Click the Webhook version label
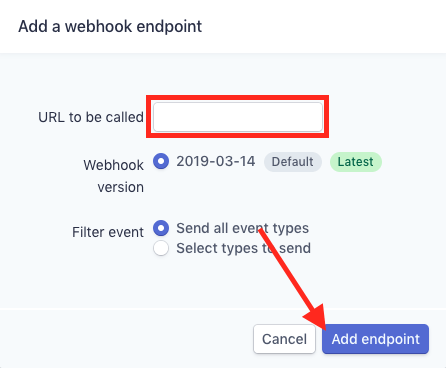 coord(114,176)
